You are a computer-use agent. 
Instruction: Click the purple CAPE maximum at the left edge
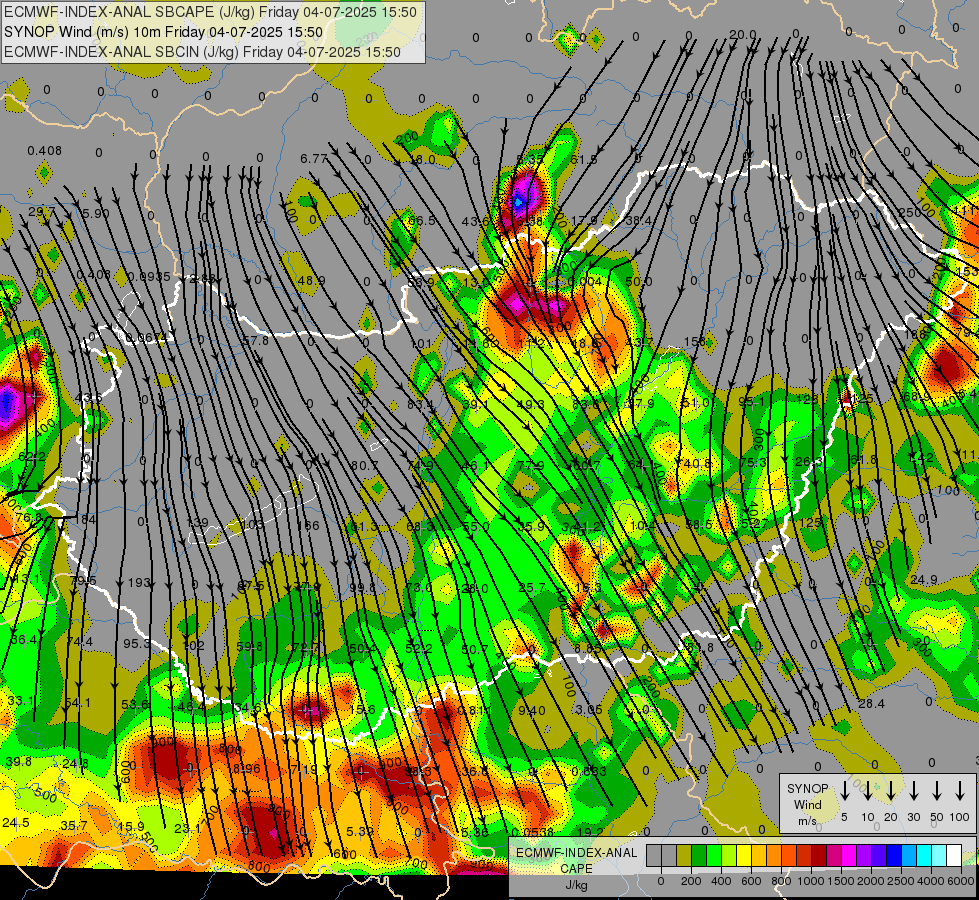click(x=7, y=403)
